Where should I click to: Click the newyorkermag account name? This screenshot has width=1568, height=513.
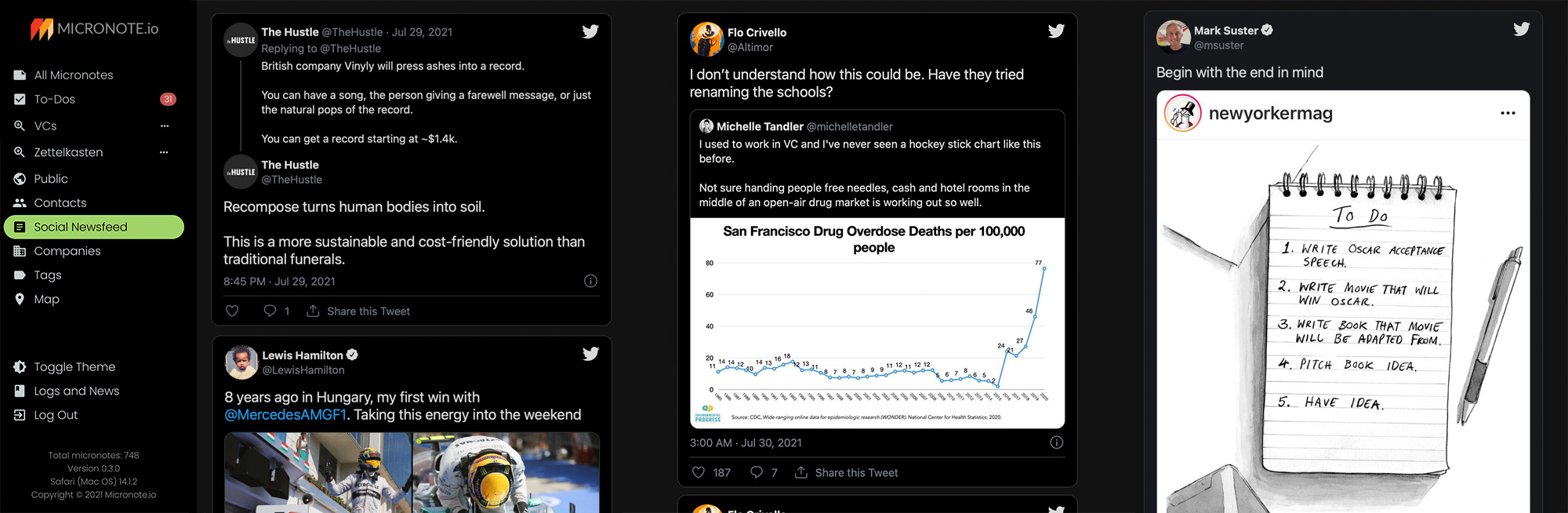(x=1271, y=113)
